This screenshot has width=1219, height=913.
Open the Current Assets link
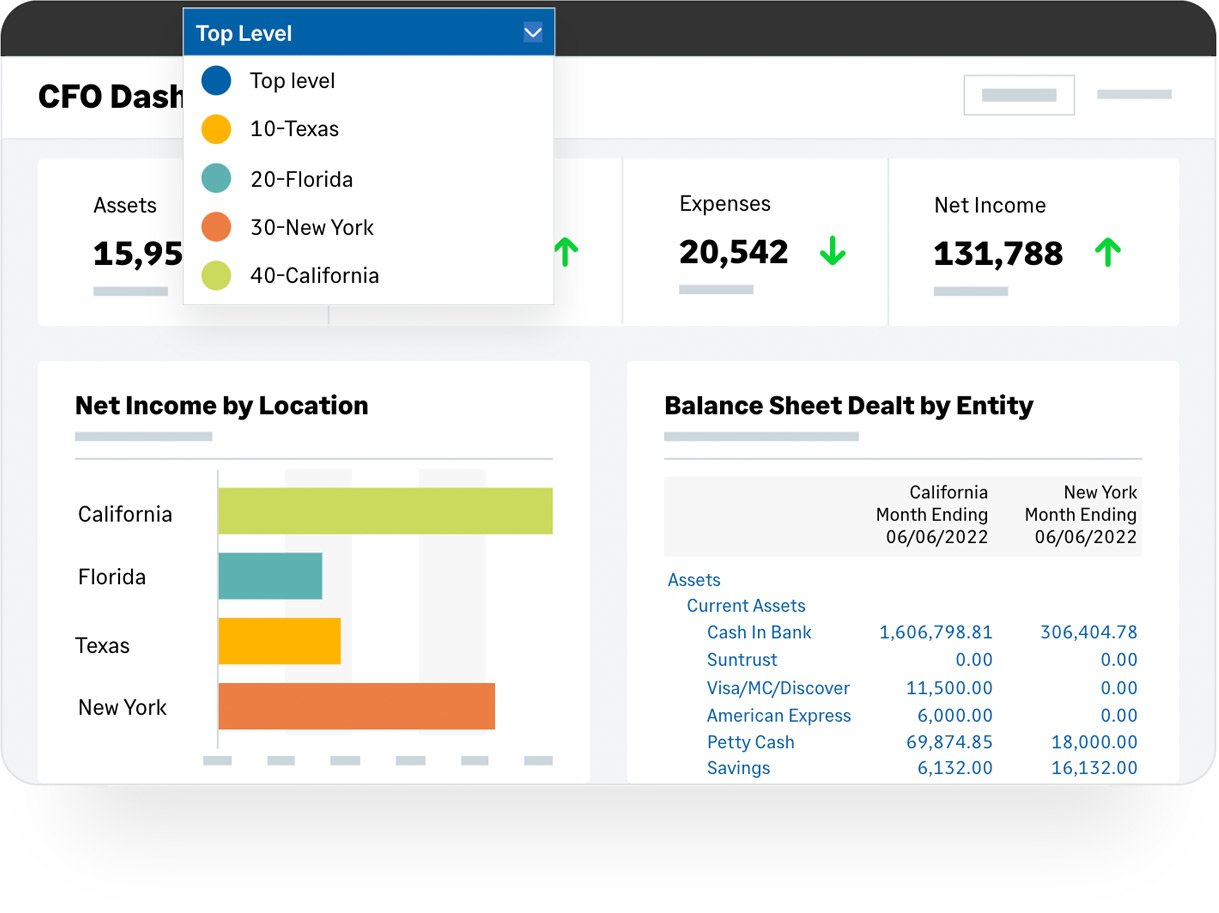(745, 606)
